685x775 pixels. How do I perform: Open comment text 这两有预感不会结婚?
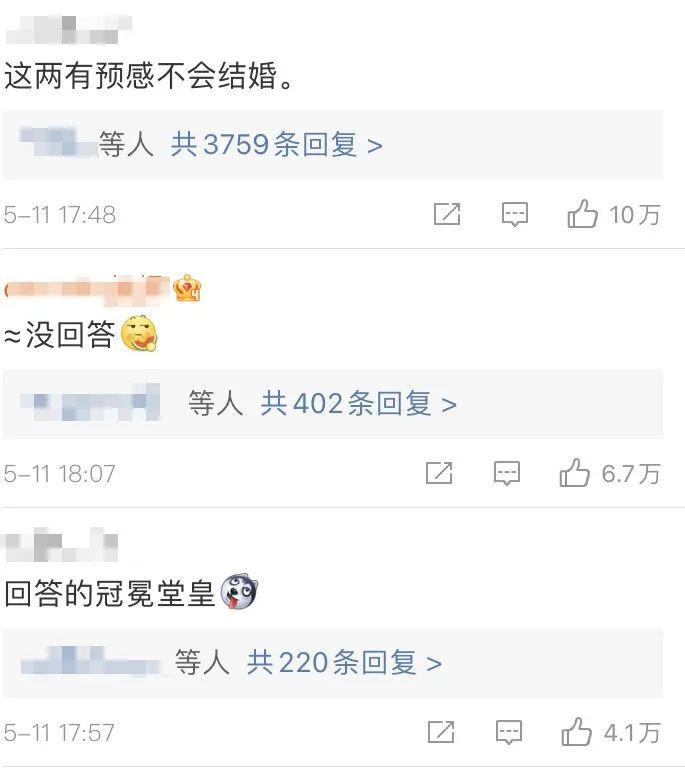pyautogui.click(x=149, y=76)
